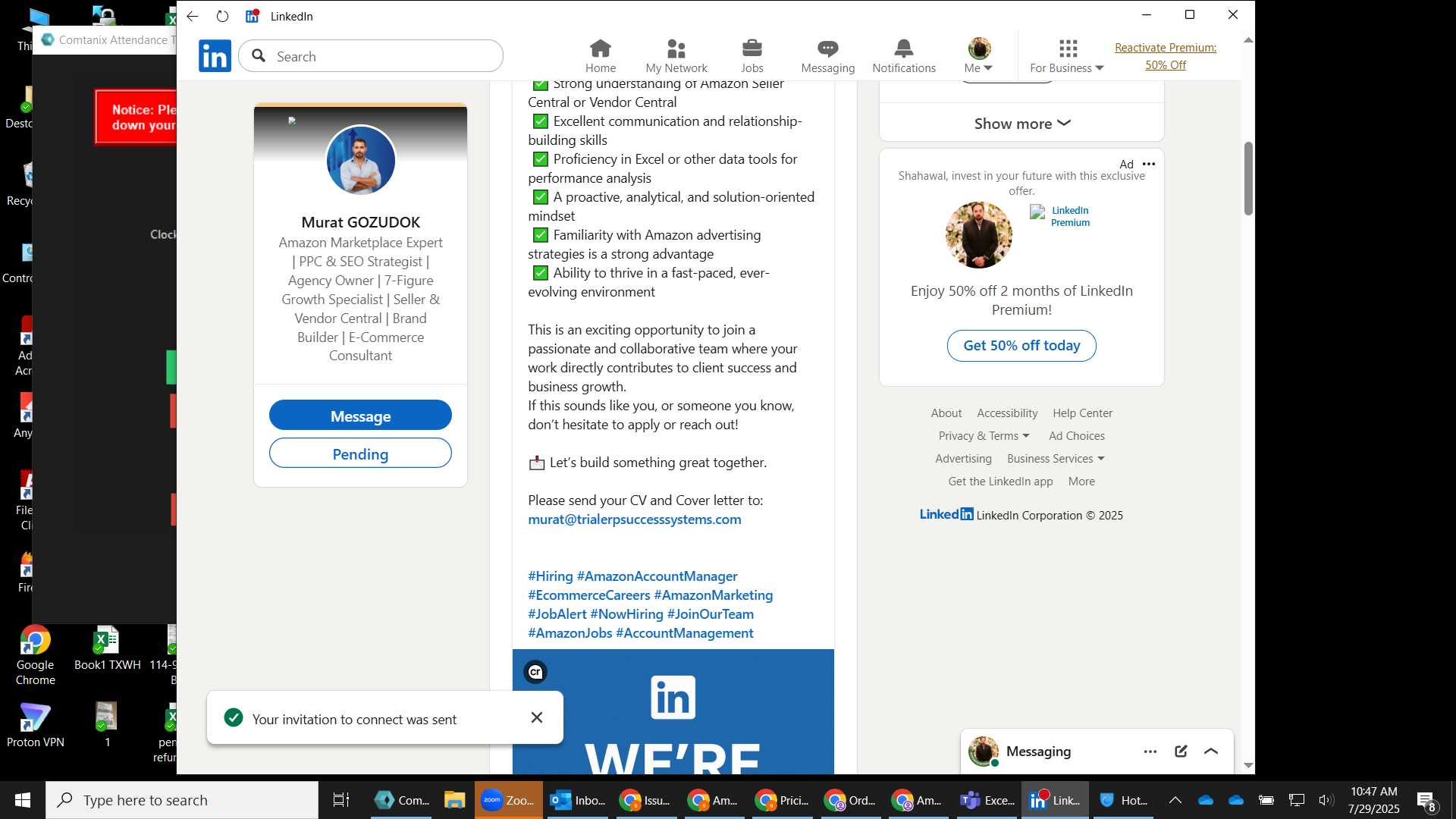
Task: Click the Reactivate Premium 50% Off link
Action: pyautogui.click(x=1165, y=56)
